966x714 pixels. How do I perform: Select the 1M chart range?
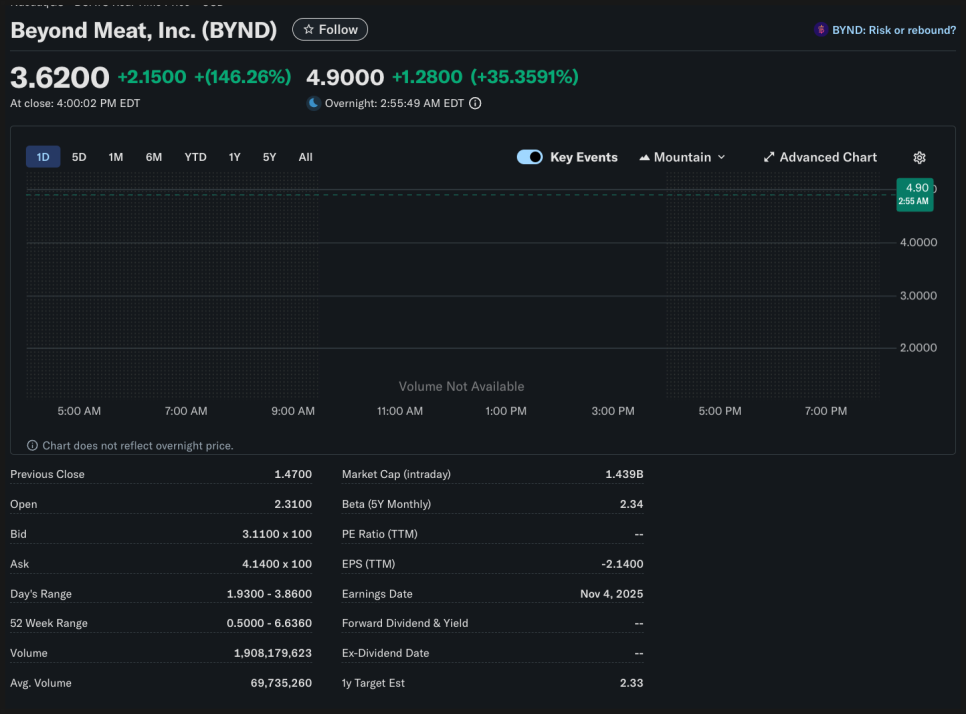tap(116, 157)
